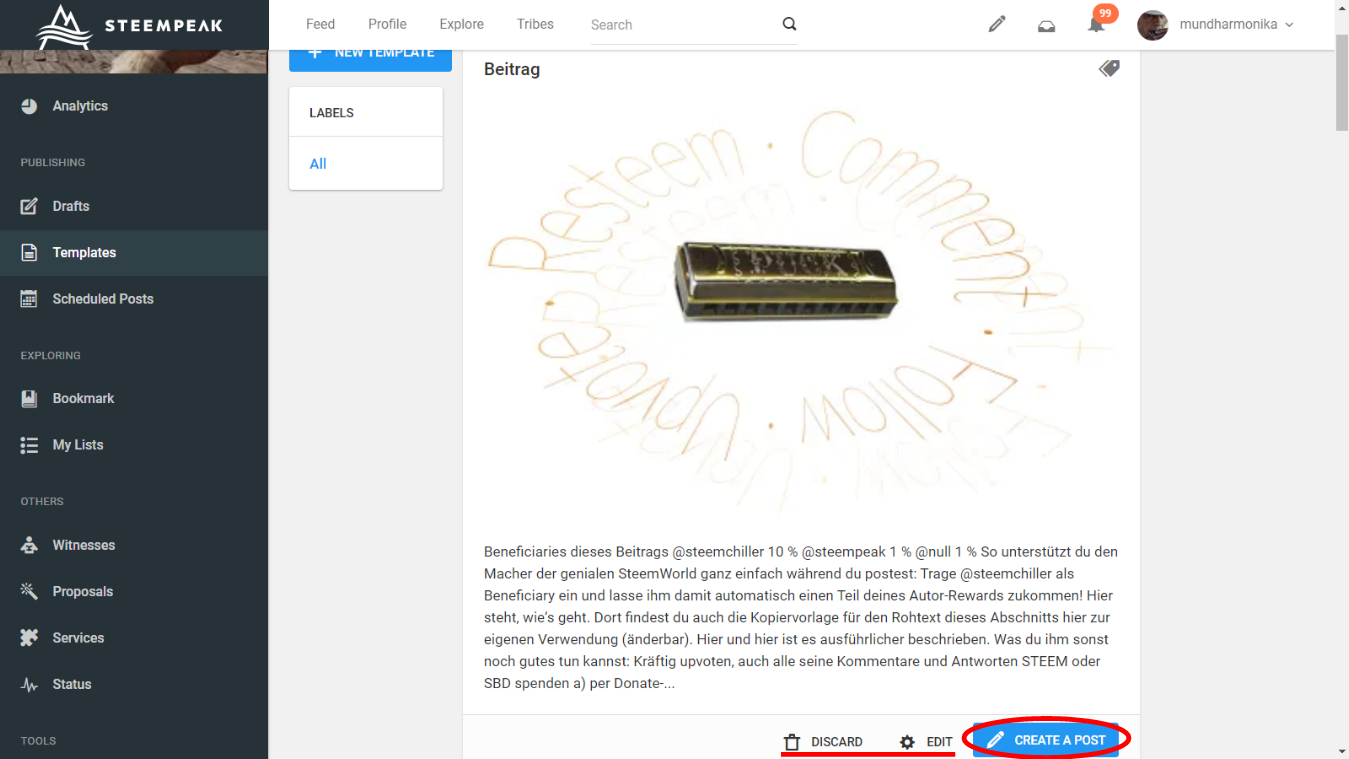Click the trash icon beside DISCARD

pyautogui.click(x=792, y=742)
